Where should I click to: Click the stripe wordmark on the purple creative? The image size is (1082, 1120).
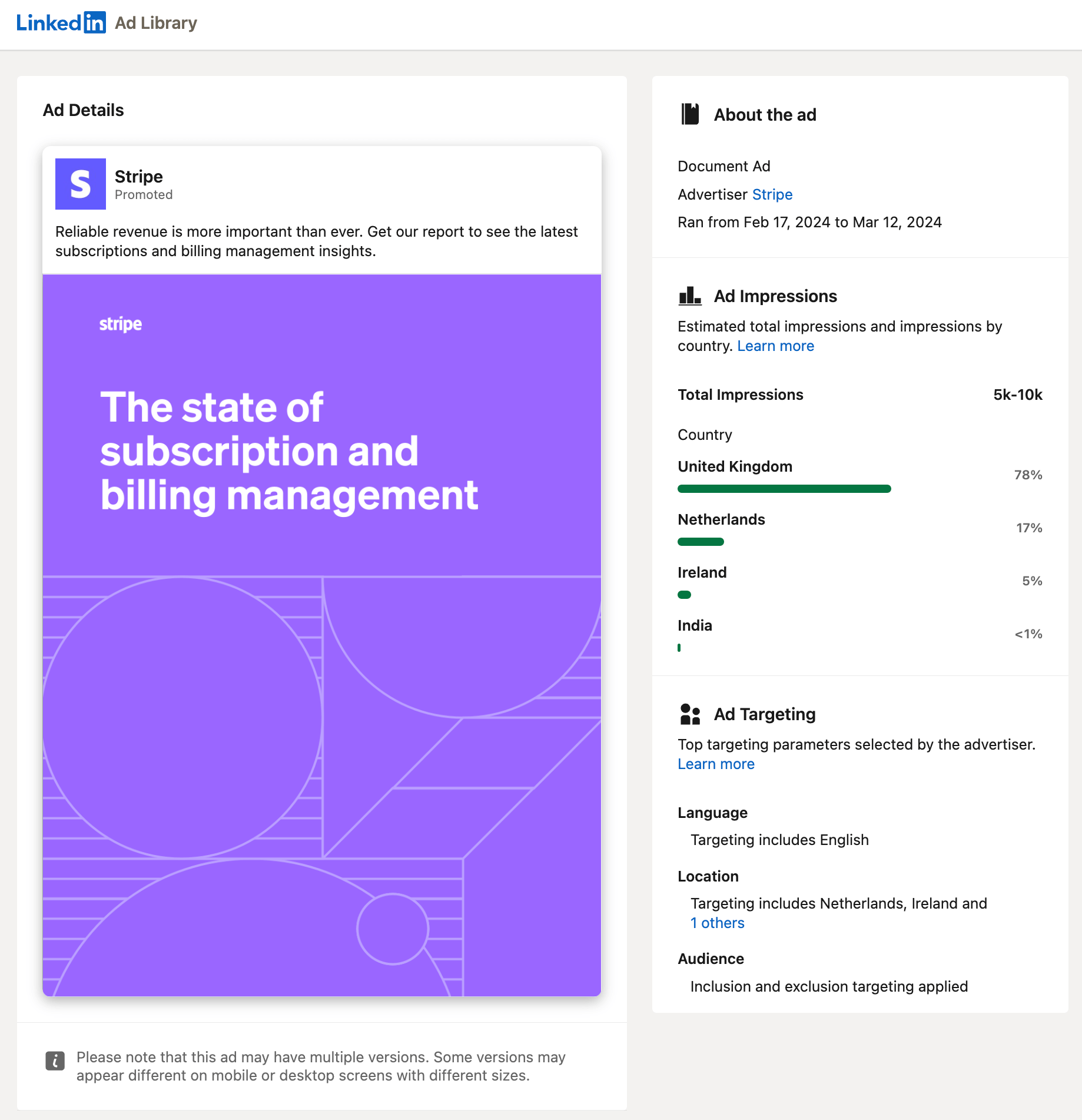(x=120, y=324)
